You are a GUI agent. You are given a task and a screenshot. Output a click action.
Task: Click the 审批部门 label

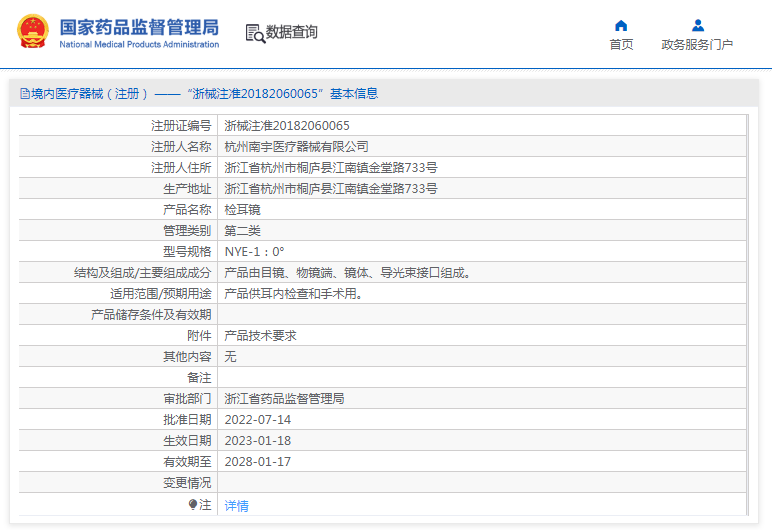[187, 398]
